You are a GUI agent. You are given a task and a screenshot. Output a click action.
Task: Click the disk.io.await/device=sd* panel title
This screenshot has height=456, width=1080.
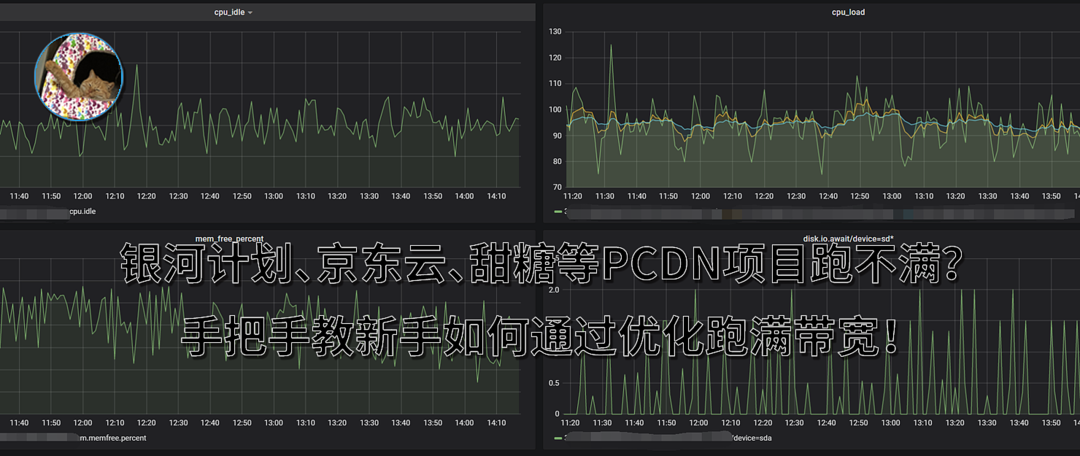tap(848, 239)
